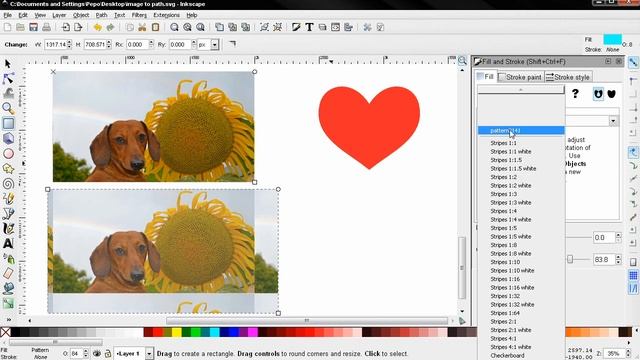Pick yellow swatch in palette
The image size is (640, 360).
point(176,332)
